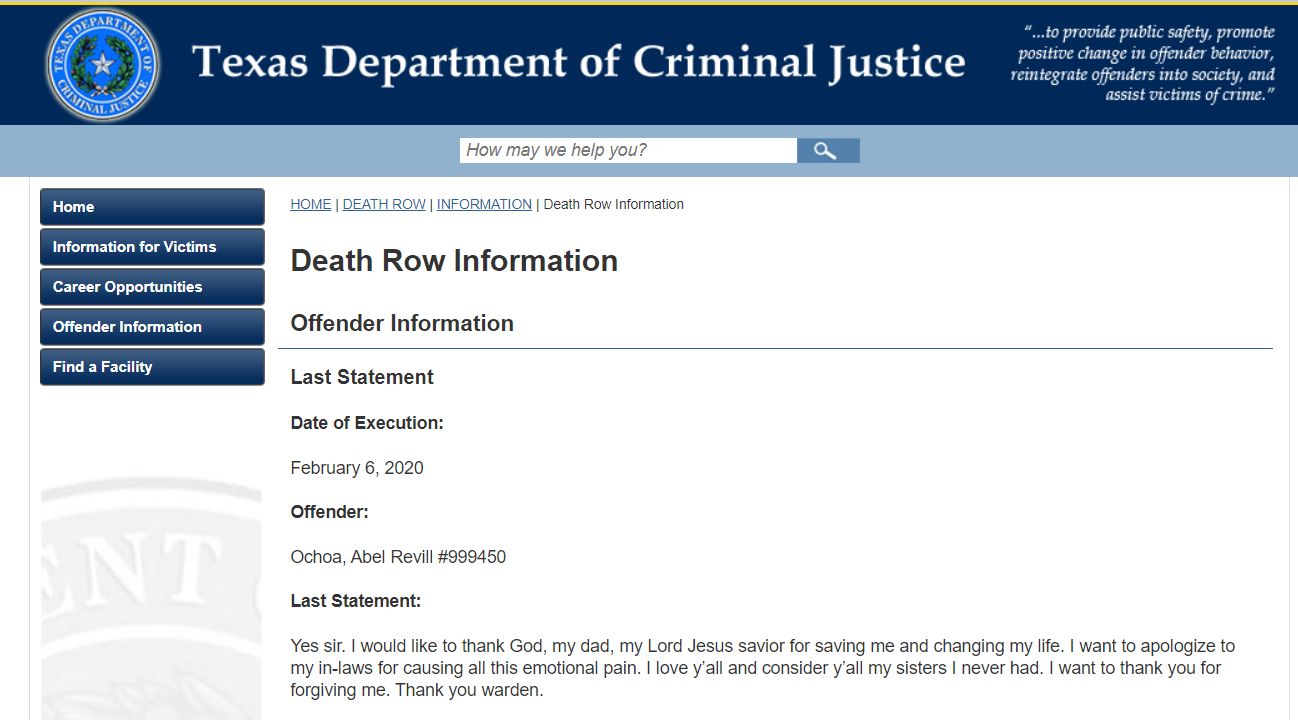Follow the INFORMATION breadcrumb link
Viewport: 1298px width, 720px height.
[484, 204]
